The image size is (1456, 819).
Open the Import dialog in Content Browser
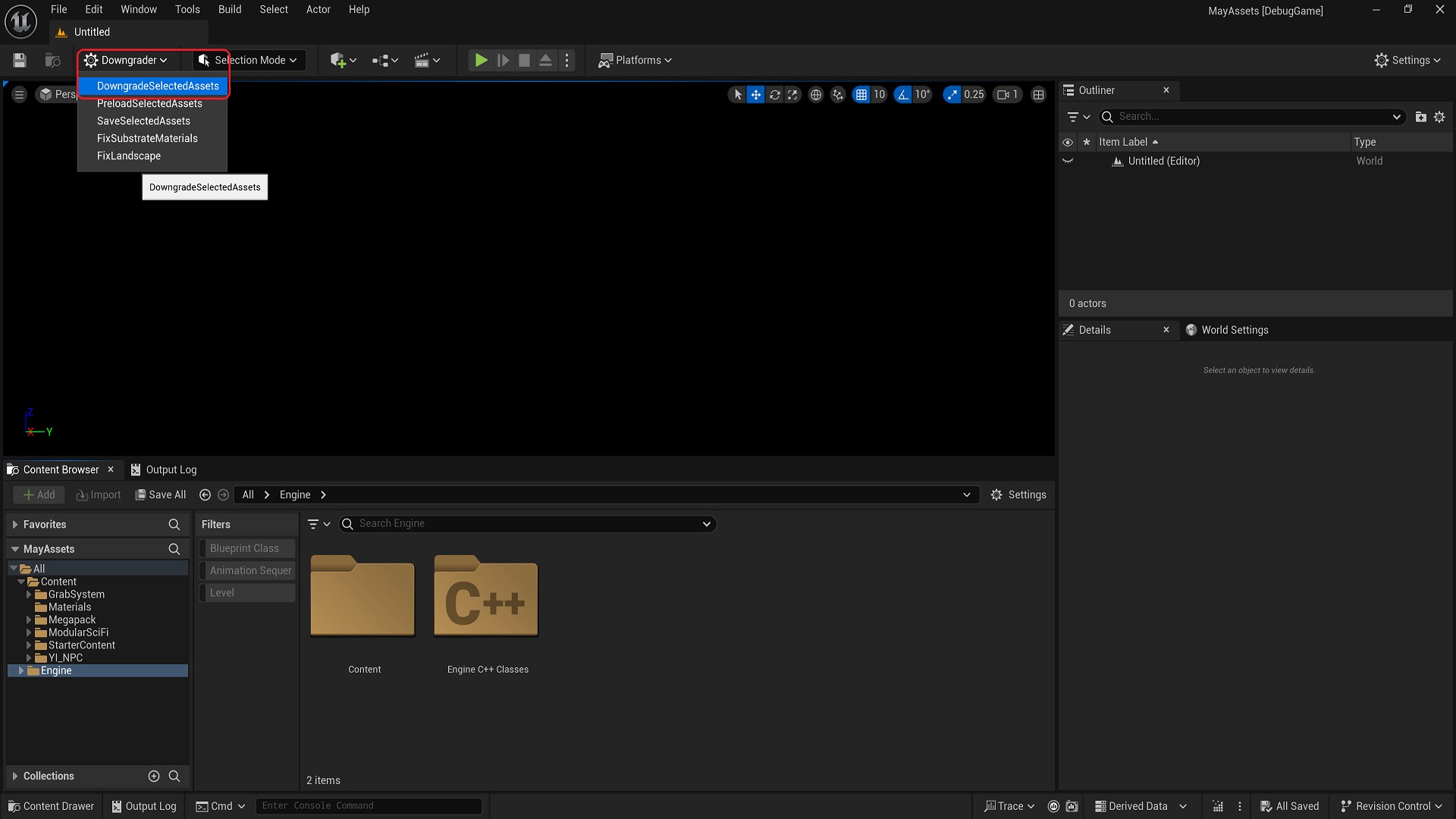click(x=98, y=494)
